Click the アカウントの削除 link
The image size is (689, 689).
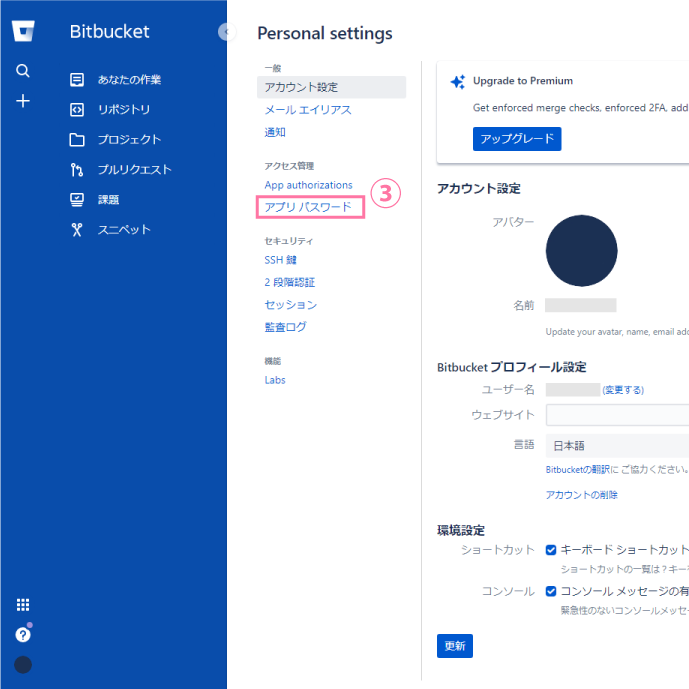pyautogui.click(x=581, y=495)
